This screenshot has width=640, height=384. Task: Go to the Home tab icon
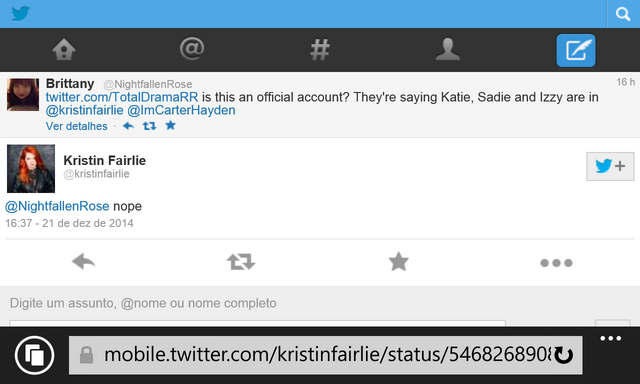[64, 50]
